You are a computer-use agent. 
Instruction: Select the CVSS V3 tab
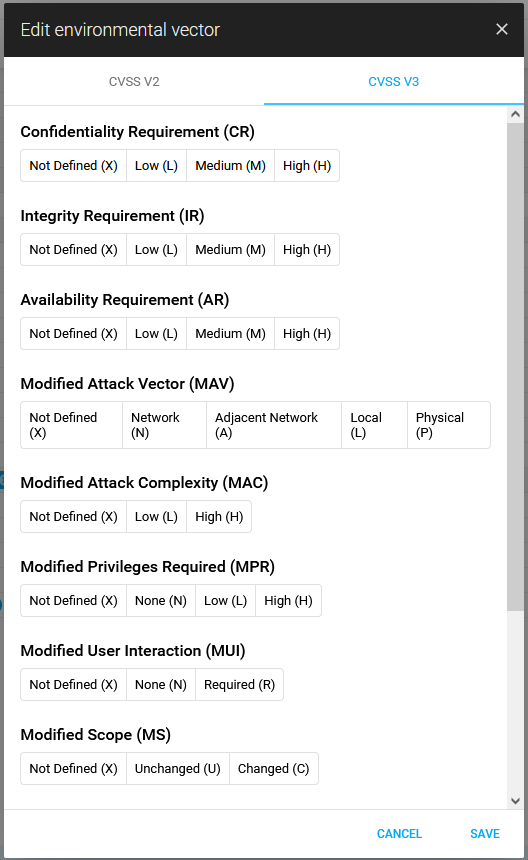pos(394,82)
